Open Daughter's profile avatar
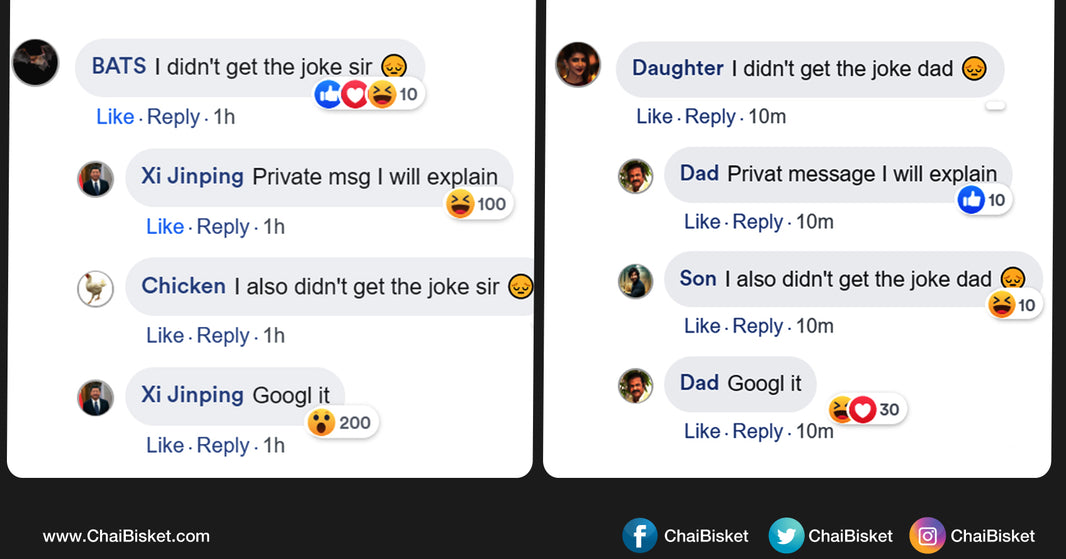This screenshot has height=559, width=1066. coord(577,64)
